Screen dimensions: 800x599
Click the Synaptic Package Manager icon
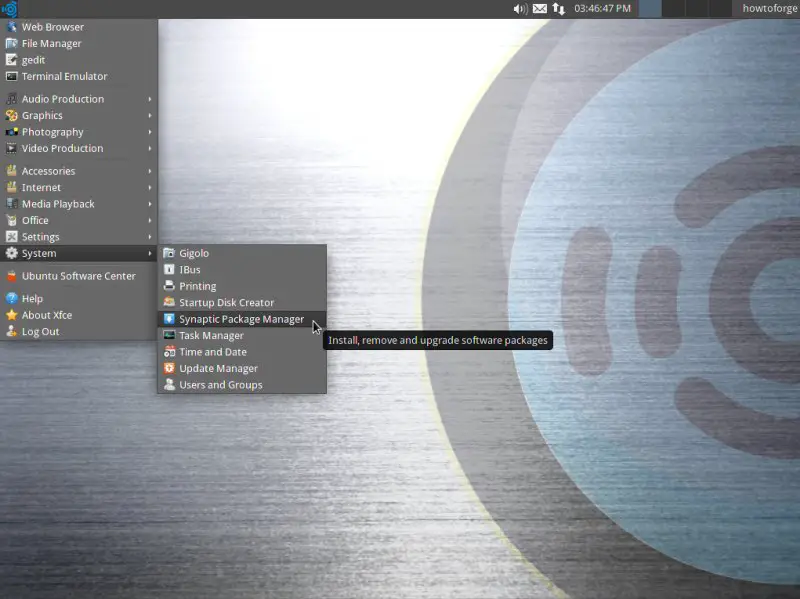[169, 318]
